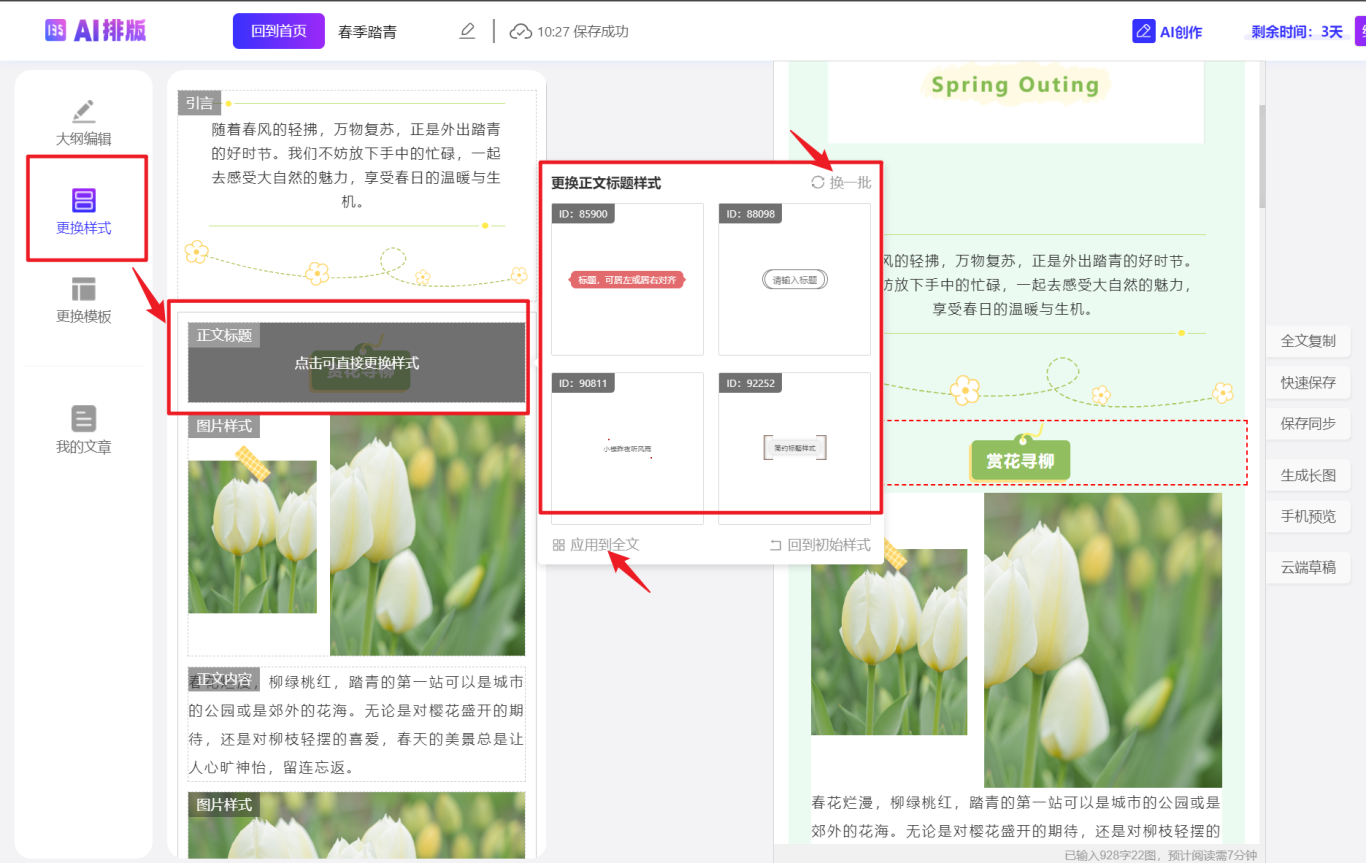Open the 更换模板 template icon
This screenshot has width=1366, height=863.
84,289
